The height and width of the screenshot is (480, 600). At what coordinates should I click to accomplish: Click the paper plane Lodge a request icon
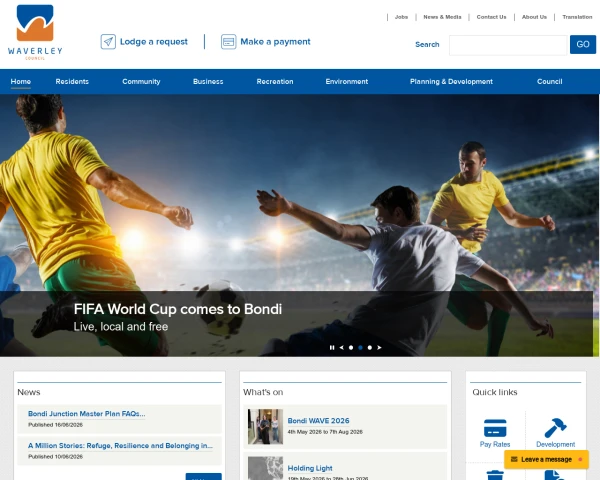[x=108, y=42]
